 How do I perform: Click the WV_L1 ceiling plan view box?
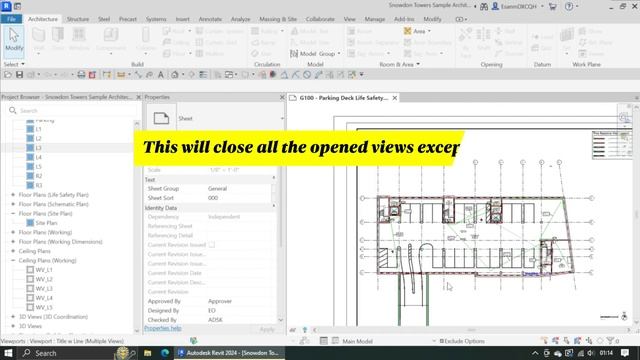coord(30,270)
